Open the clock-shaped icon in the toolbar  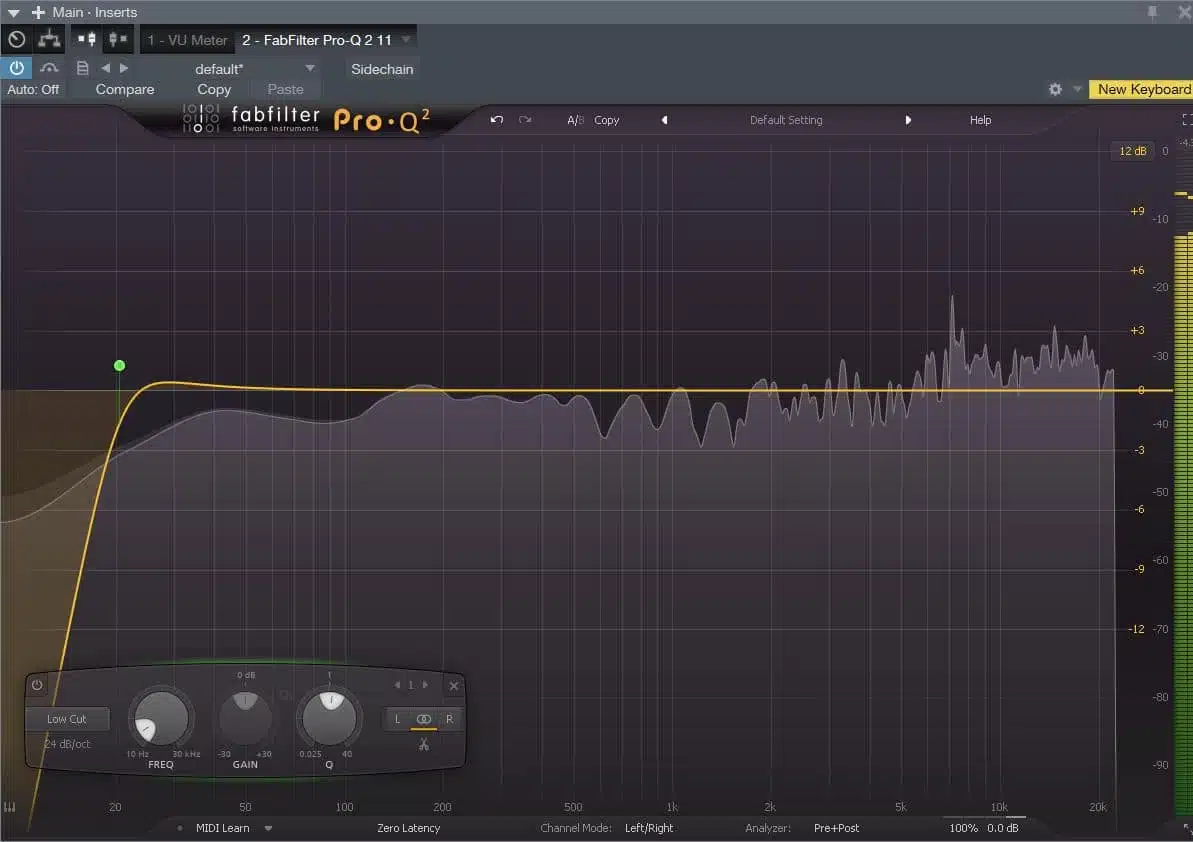17,40
